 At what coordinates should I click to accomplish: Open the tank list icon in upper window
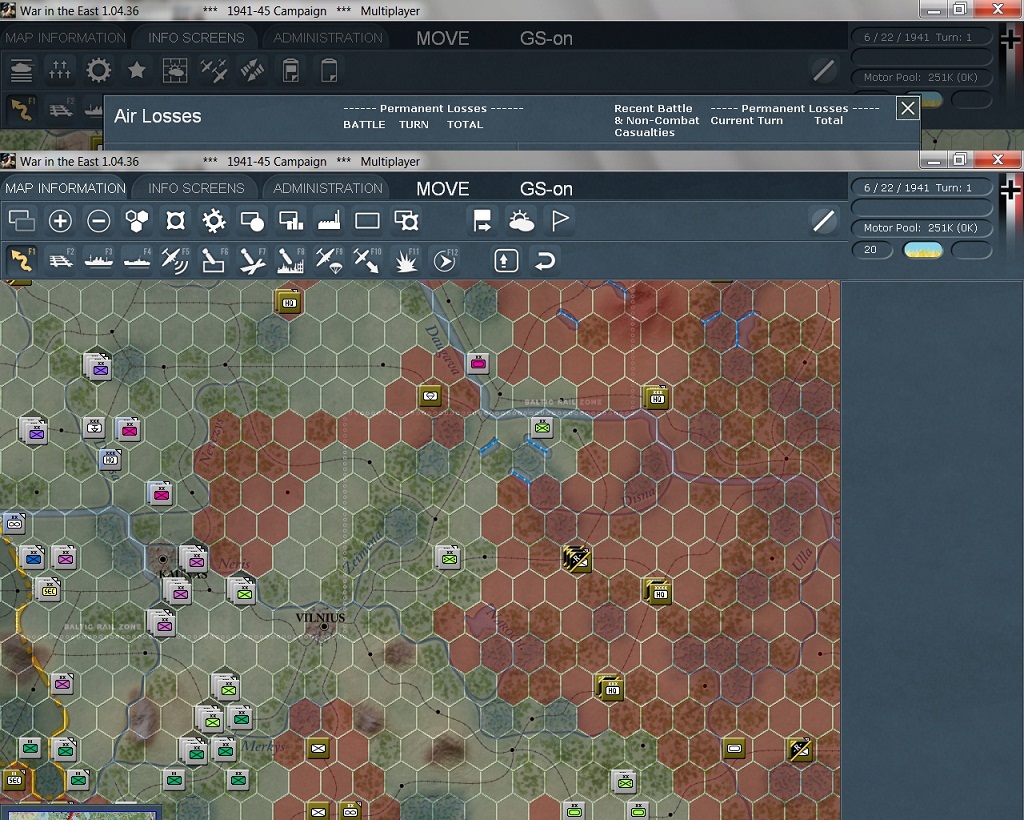point(22,70)
